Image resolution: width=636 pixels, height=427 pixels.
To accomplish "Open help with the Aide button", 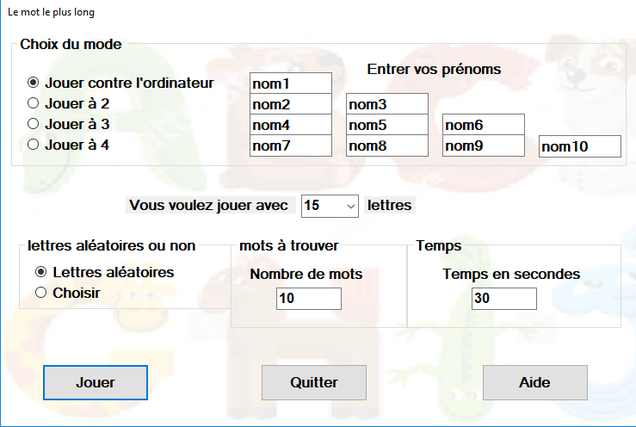I will (535, 382).
